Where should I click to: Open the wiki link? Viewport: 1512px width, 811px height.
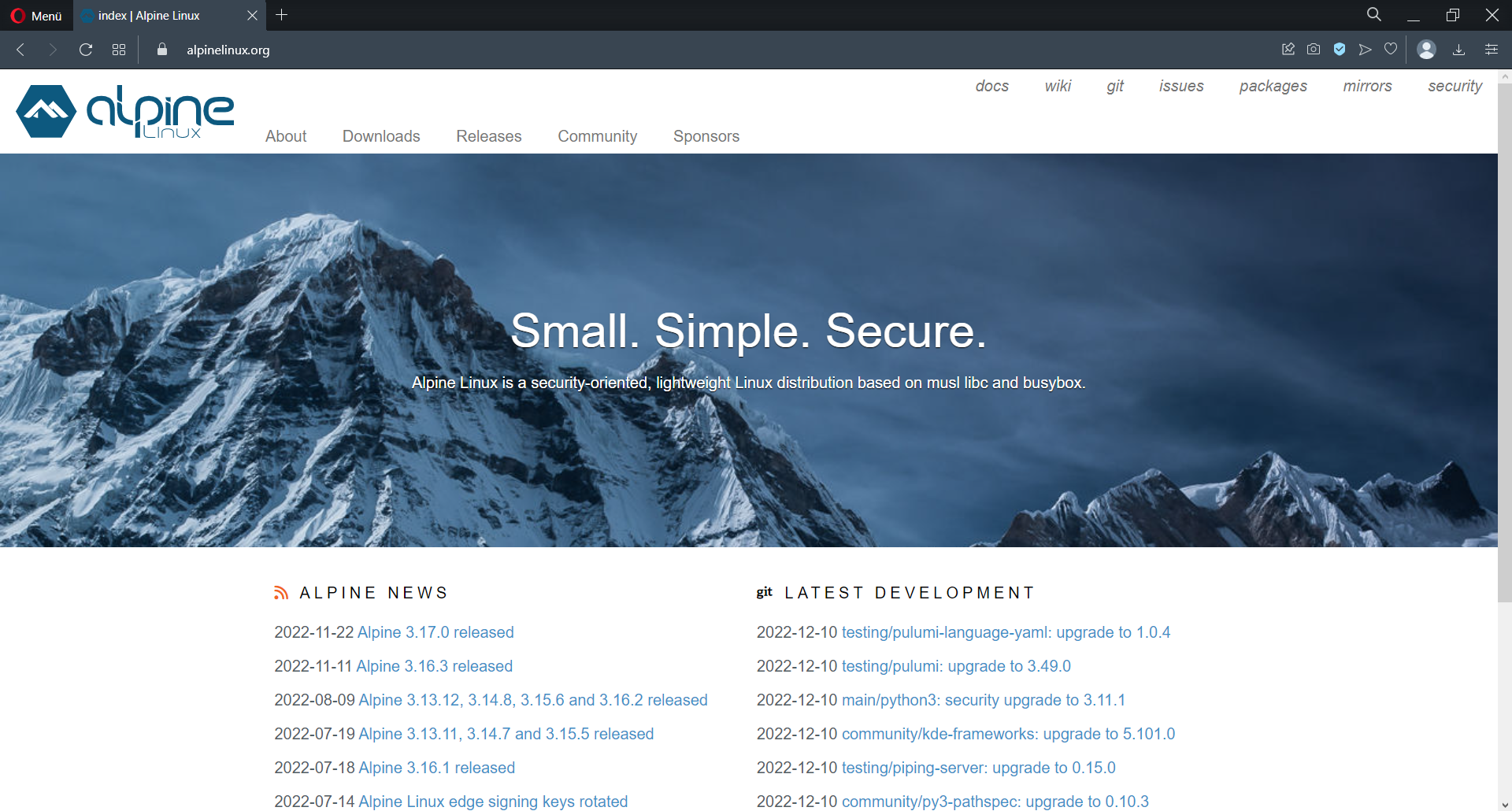click(1058, 86)
